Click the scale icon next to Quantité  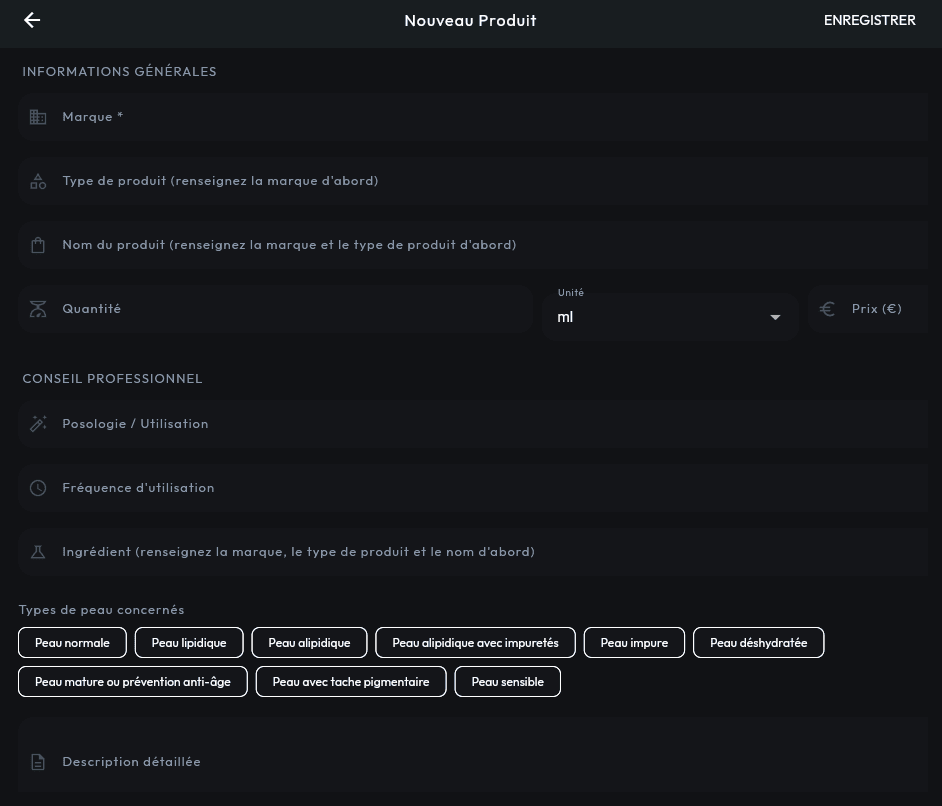coord(38,309)
